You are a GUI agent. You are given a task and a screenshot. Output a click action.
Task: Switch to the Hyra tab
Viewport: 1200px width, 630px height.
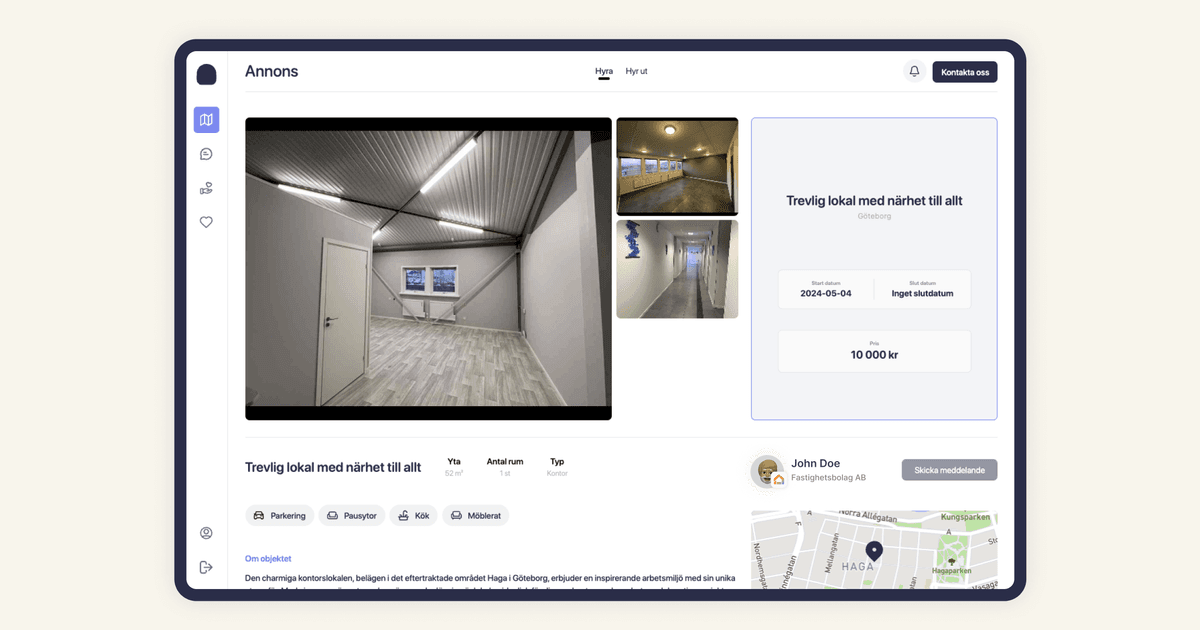coord(604,72)
